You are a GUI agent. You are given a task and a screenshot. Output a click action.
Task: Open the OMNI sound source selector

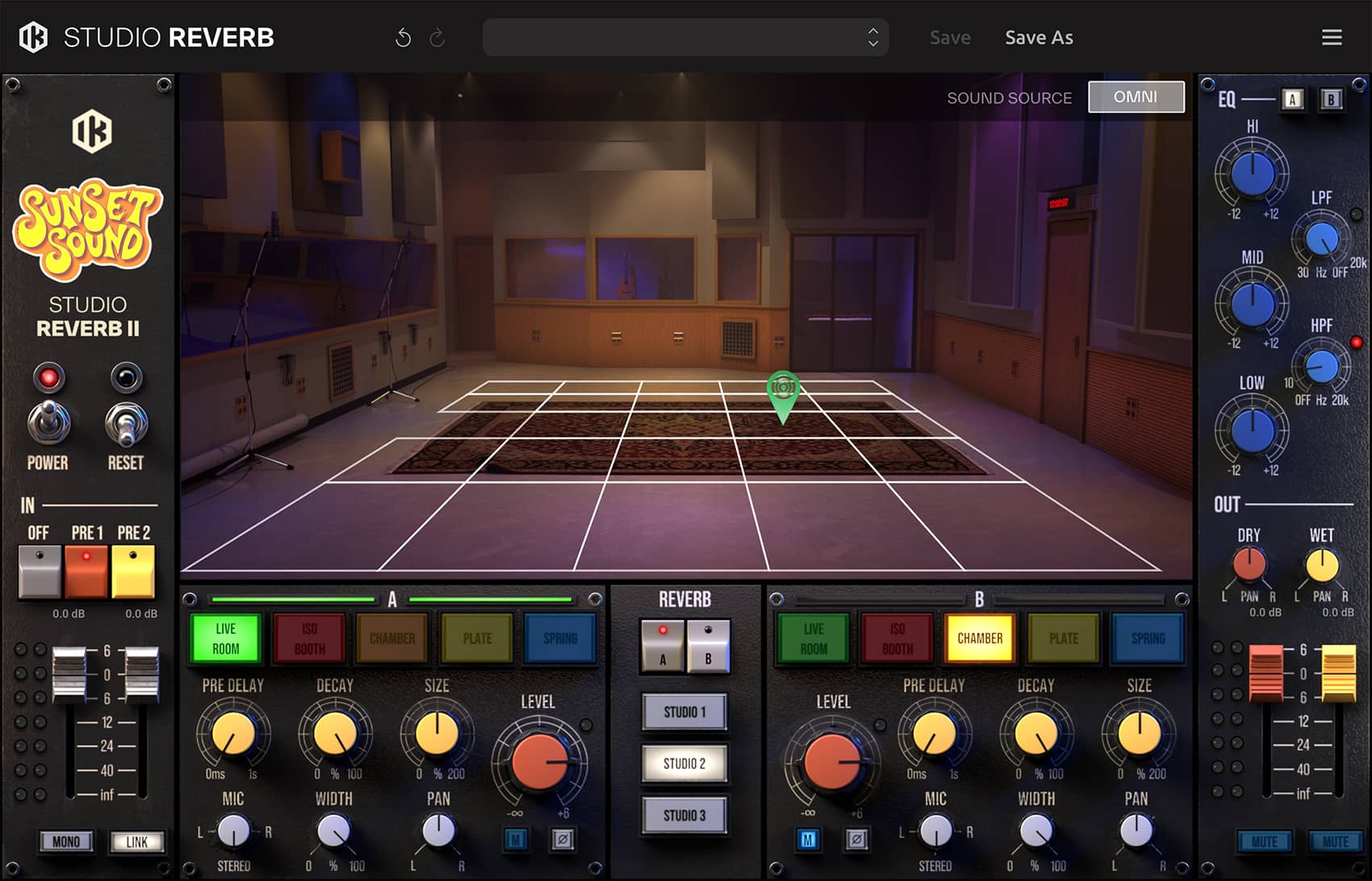1136,97
